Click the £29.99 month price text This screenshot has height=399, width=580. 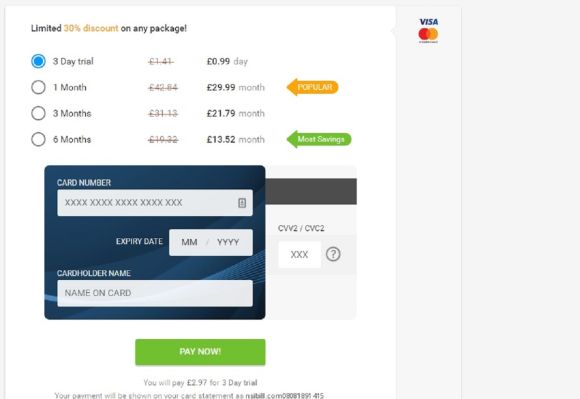236,88
